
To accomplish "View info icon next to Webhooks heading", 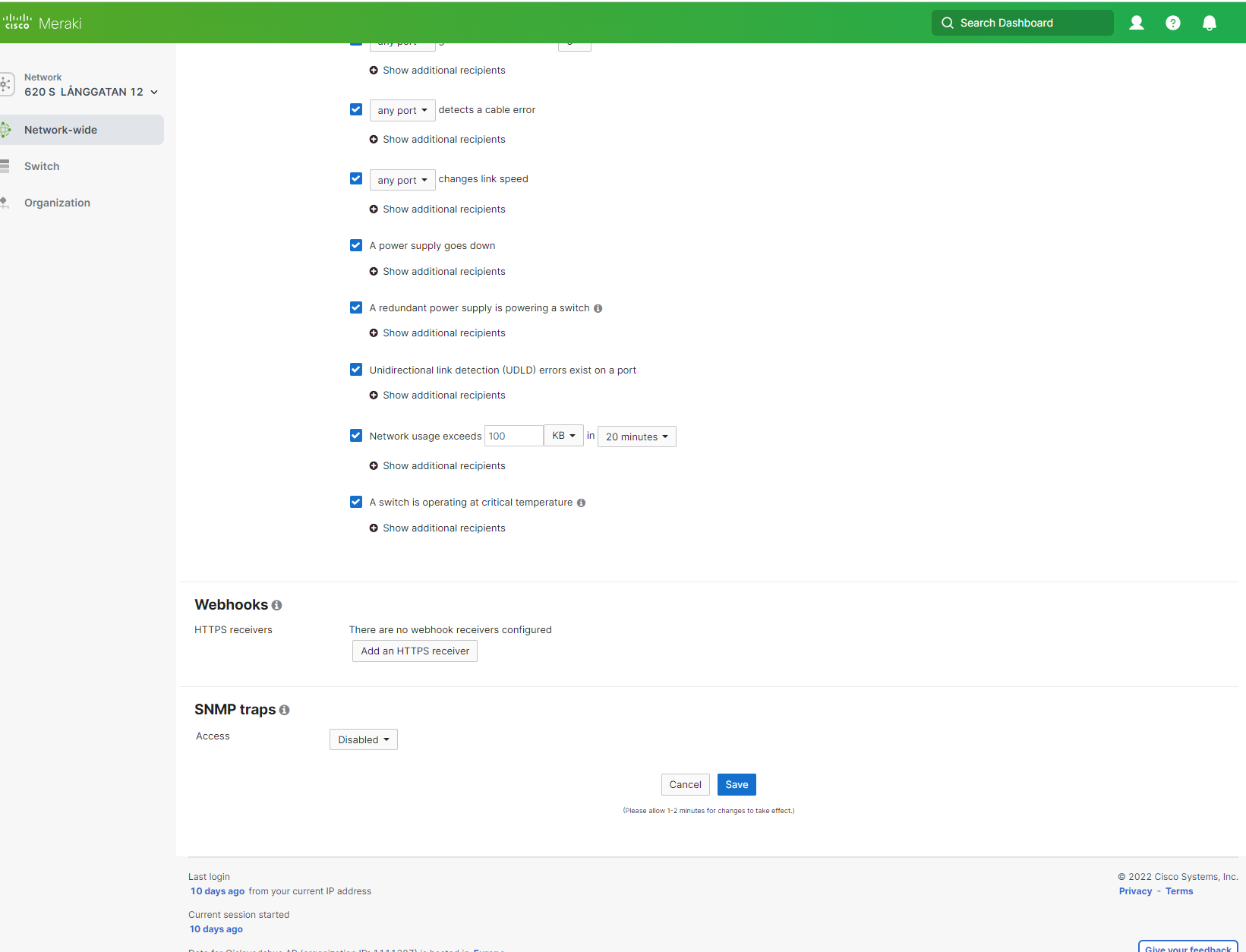I will coord(277,605).
